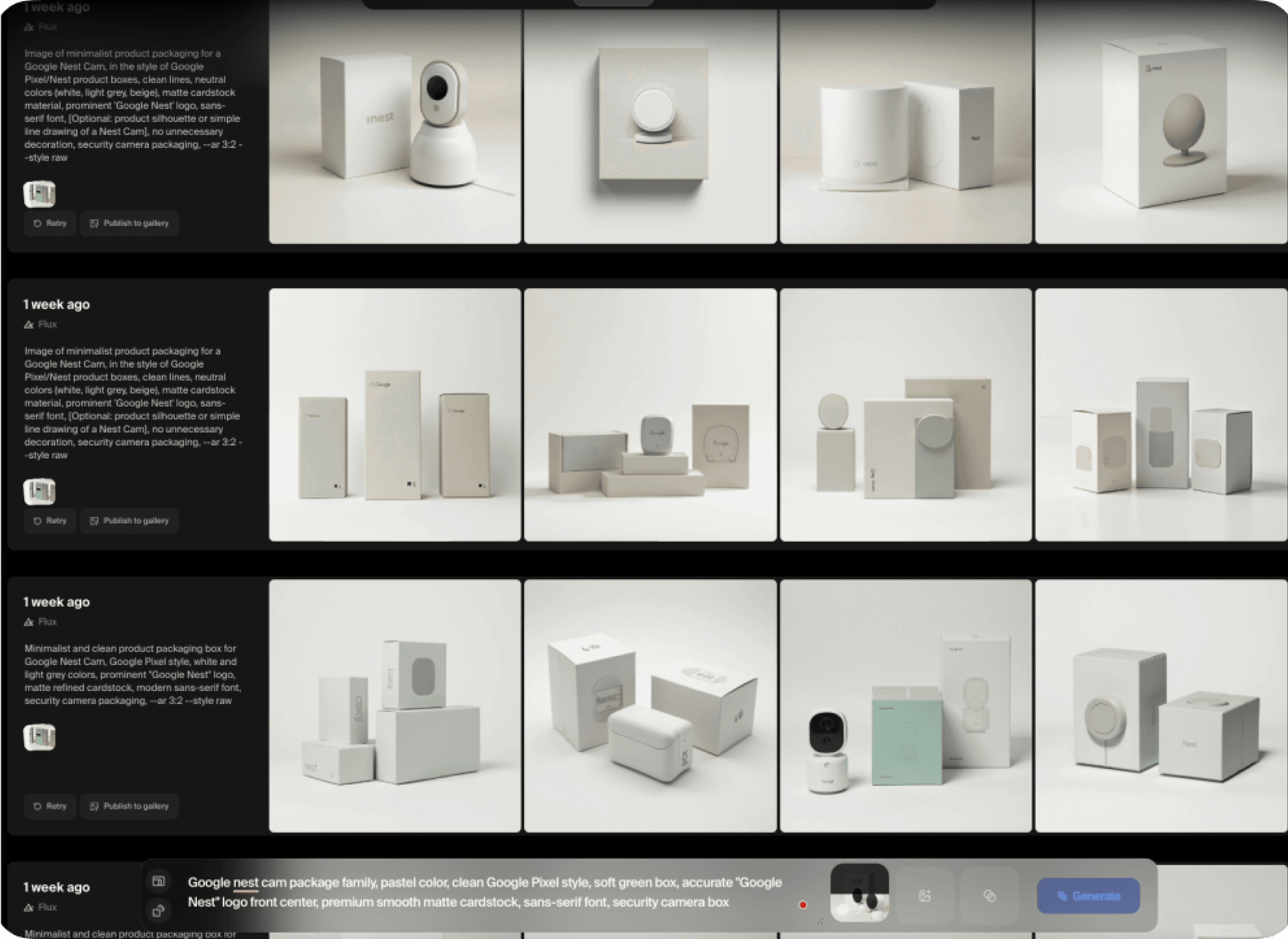The height and width of the screenshot is (939, 1288).
Task: Retry the generation in the three tall boxes row
Action: pyautogui.click(x=50, y=521)
